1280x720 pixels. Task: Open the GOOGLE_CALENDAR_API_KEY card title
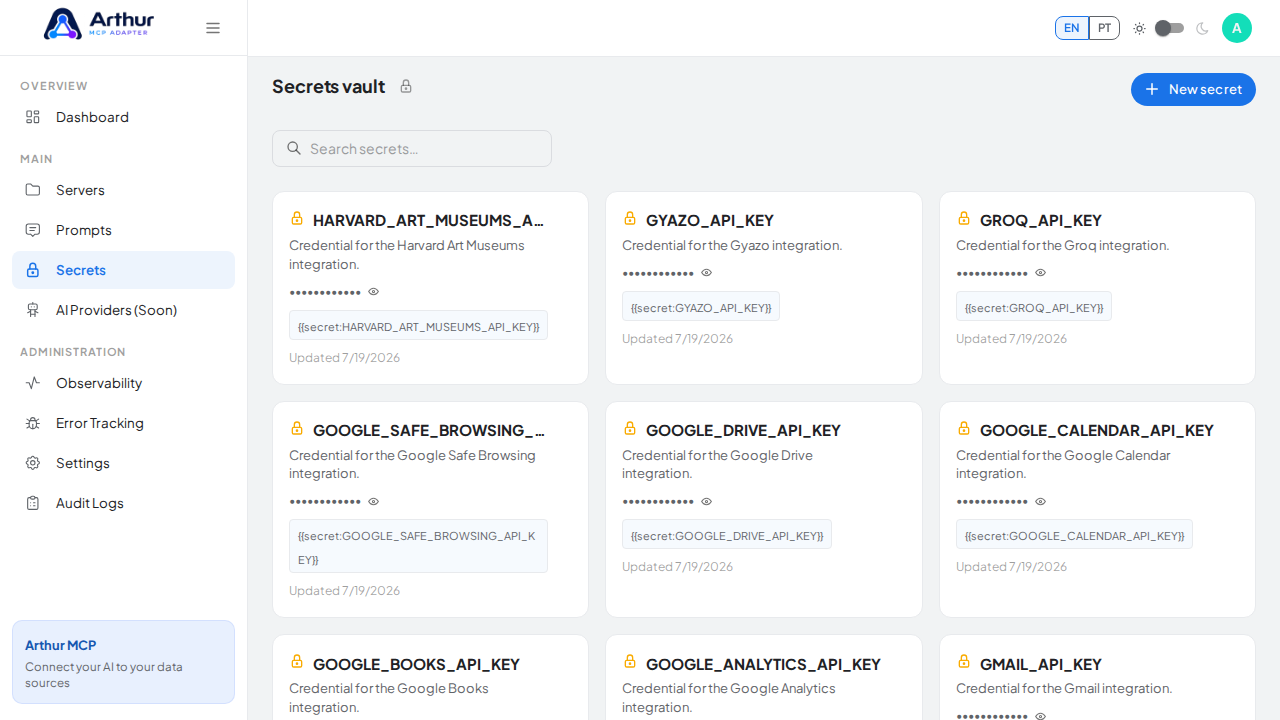(1097, 430)
